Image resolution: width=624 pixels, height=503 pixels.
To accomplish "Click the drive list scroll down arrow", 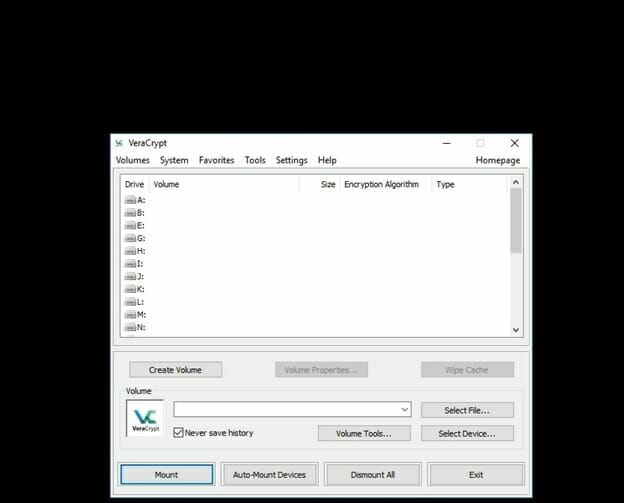I will 516,330.
